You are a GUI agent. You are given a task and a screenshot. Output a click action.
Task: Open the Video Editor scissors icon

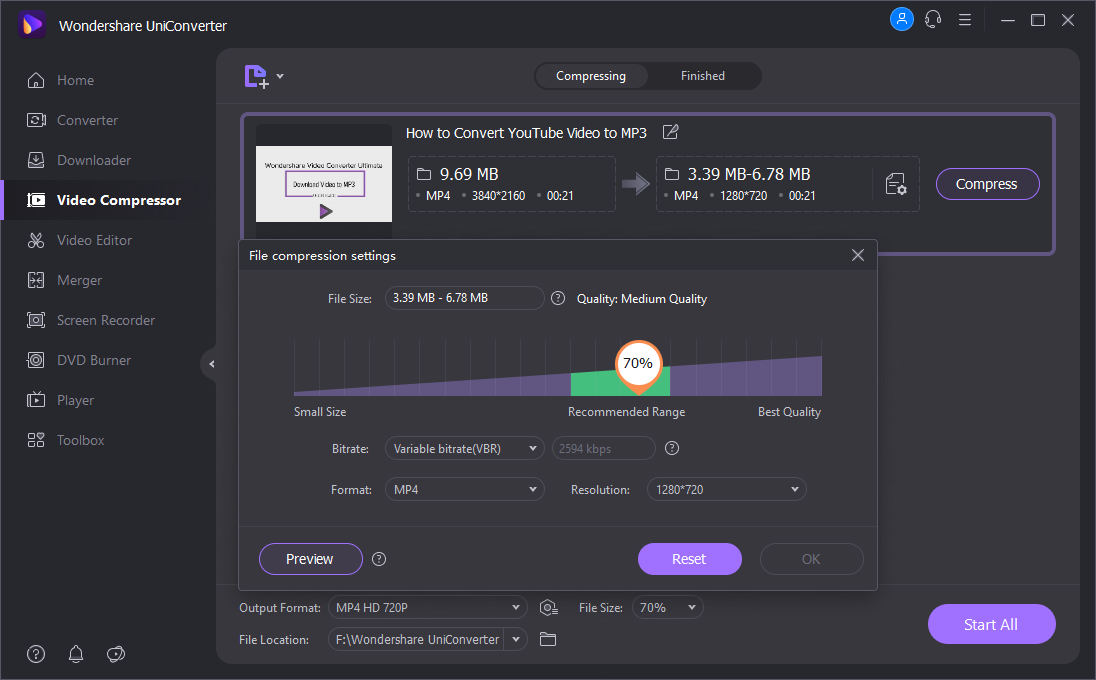point(36,240)
